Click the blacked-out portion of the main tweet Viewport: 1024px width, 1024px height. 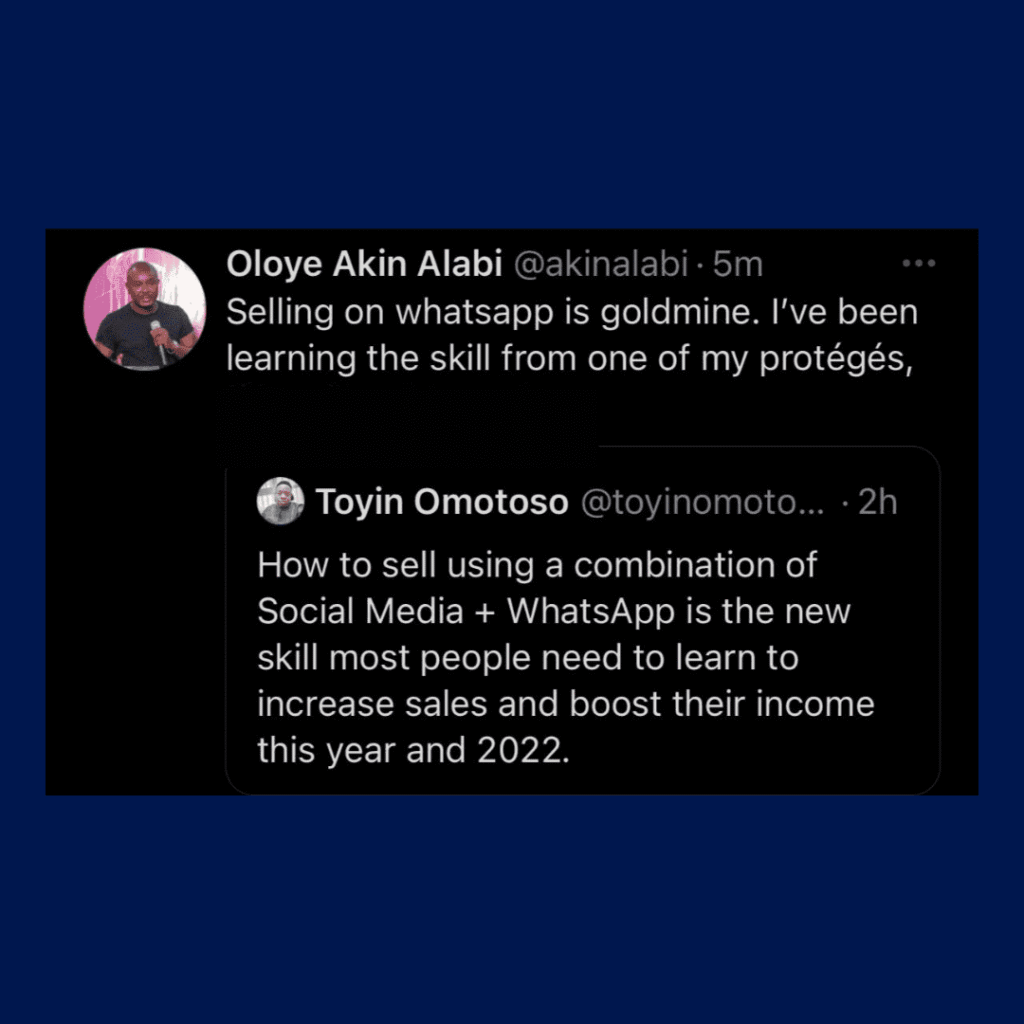tap(410, 418)
